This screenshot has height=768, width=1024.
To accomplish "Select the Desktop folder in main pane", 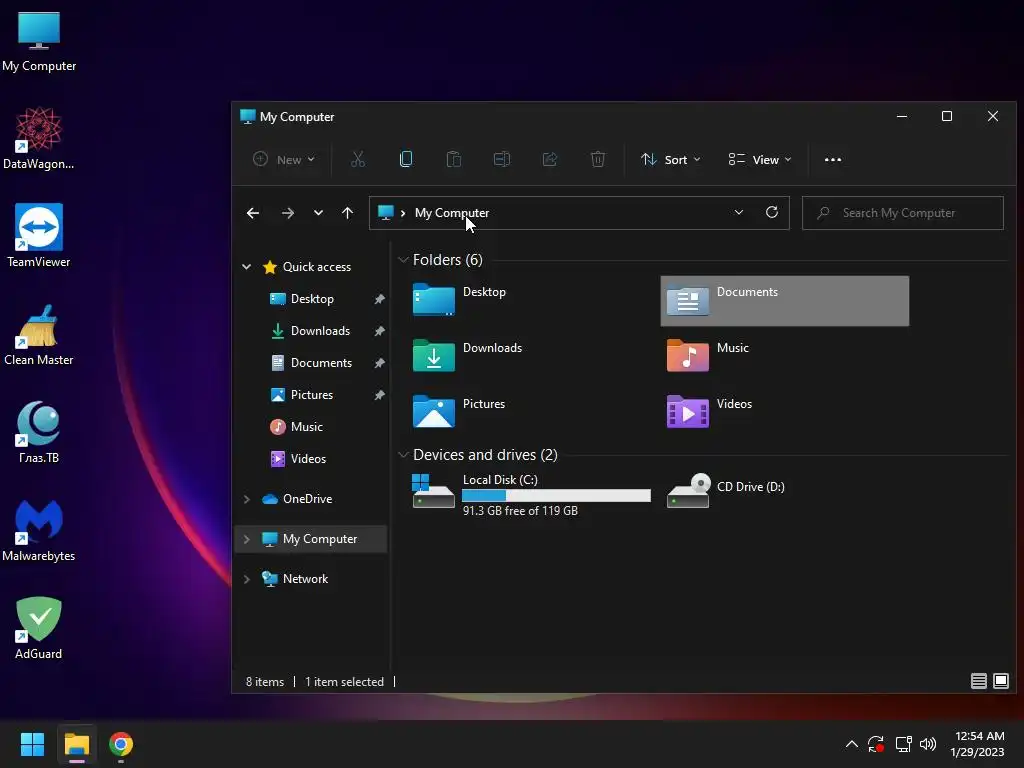I will pyautogui.click(x=460, y=300).
